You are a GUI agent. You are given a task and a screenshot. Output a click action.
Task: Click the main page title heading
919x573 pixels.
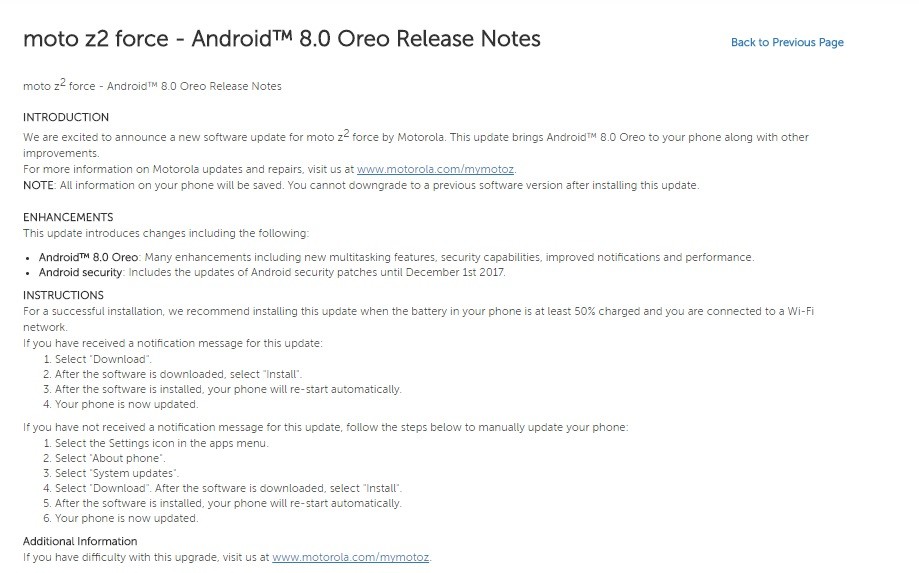tap(281, 39)
